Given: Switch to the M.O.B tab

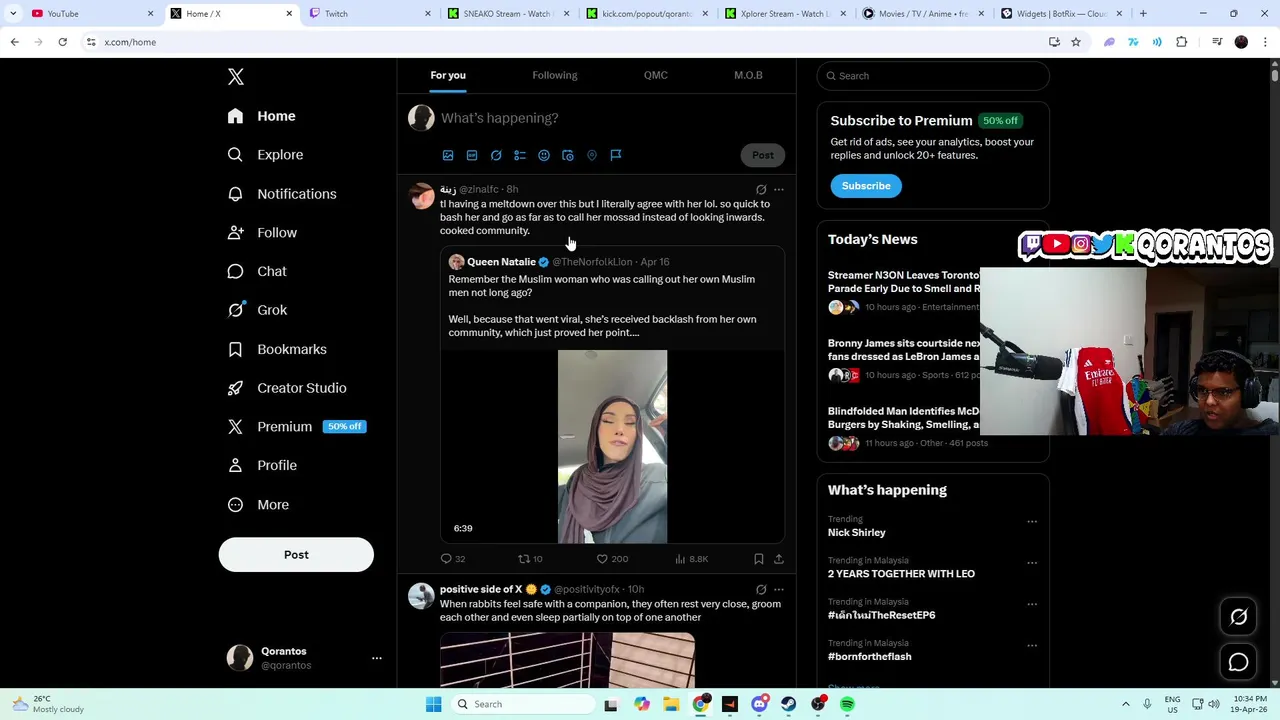Looking at the screenshot, I should [748, 75].
